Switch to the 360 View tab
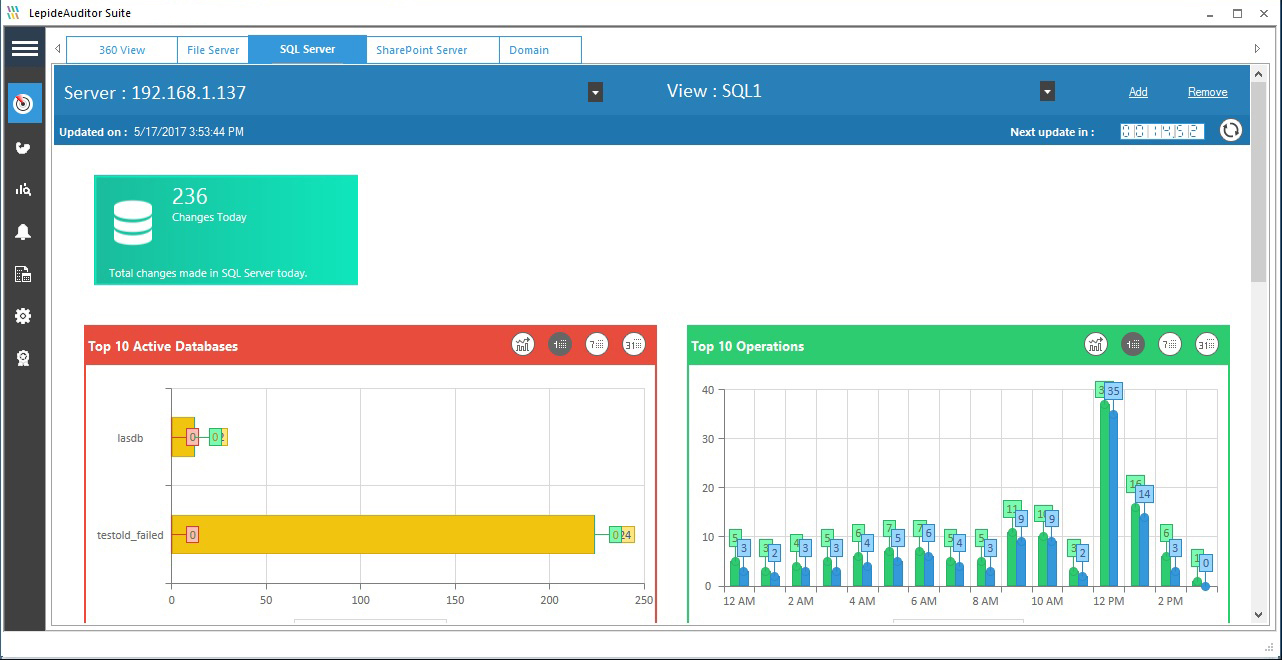Screen dimensions: 1282x660 coord(122,50)
